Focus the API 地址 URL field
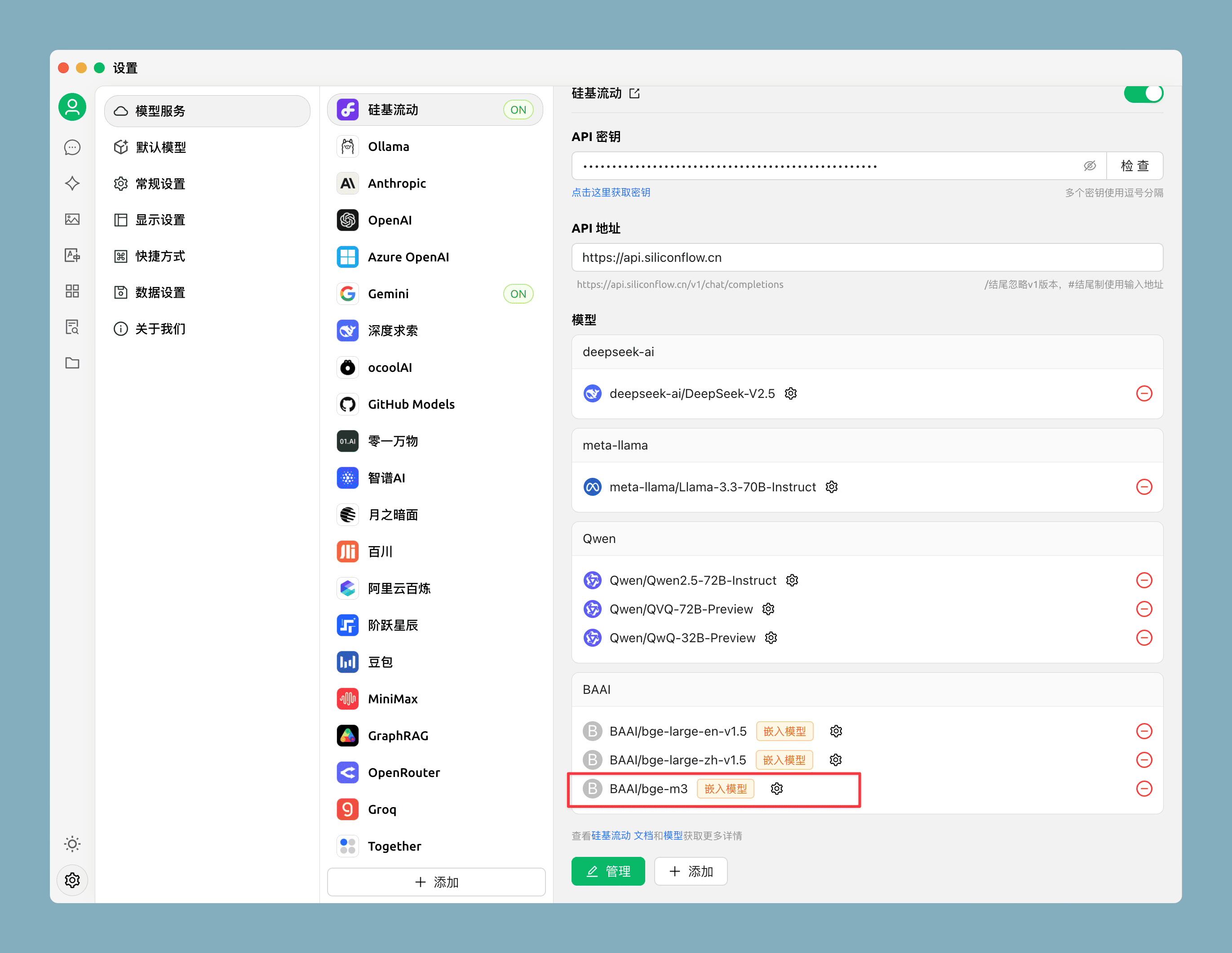The image size is (1232, 953). click(867, 258)
